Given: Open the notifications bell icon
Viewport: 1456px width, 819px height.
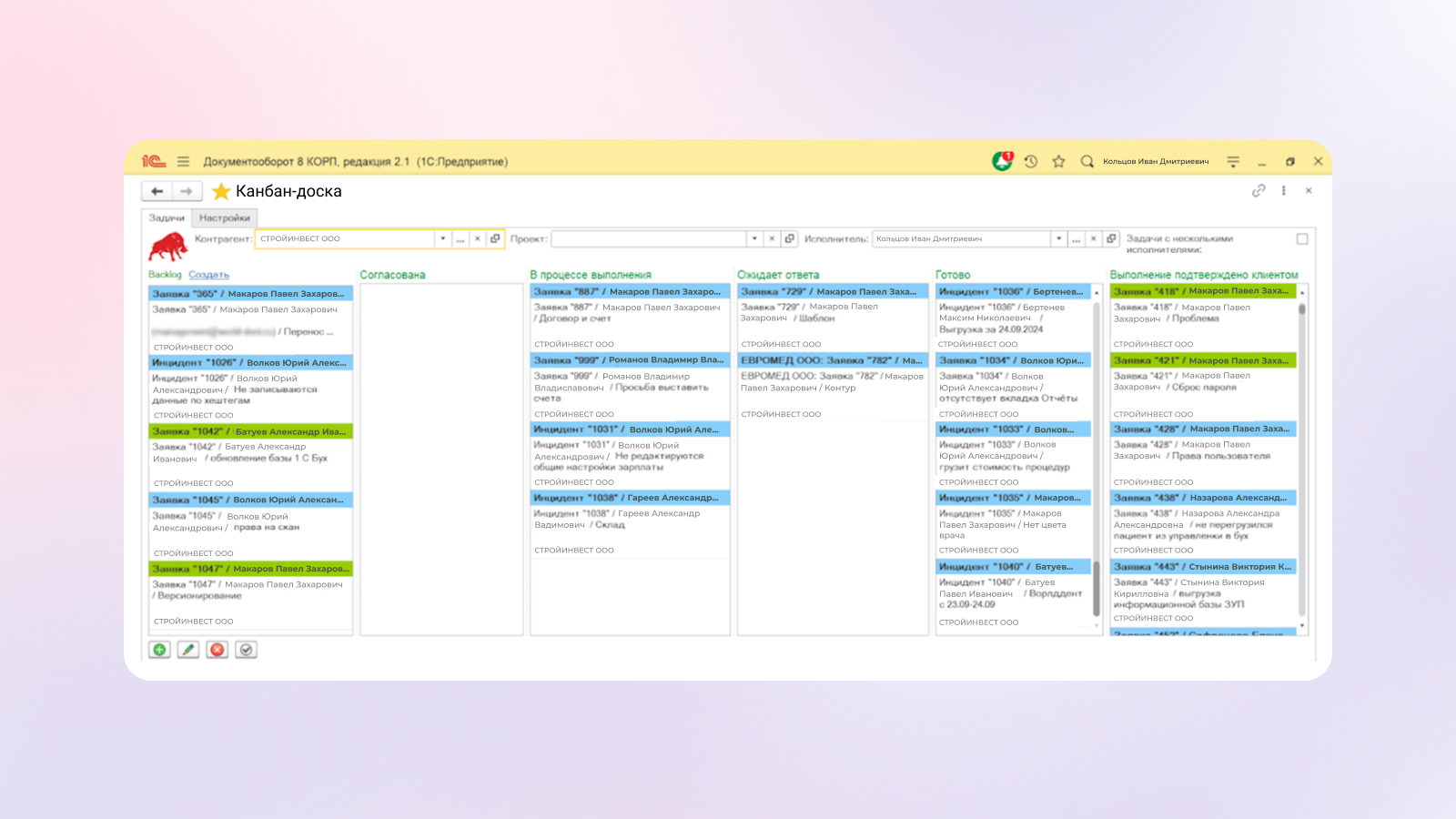Looking at the screenshot, I should [x=1002, y=161].
